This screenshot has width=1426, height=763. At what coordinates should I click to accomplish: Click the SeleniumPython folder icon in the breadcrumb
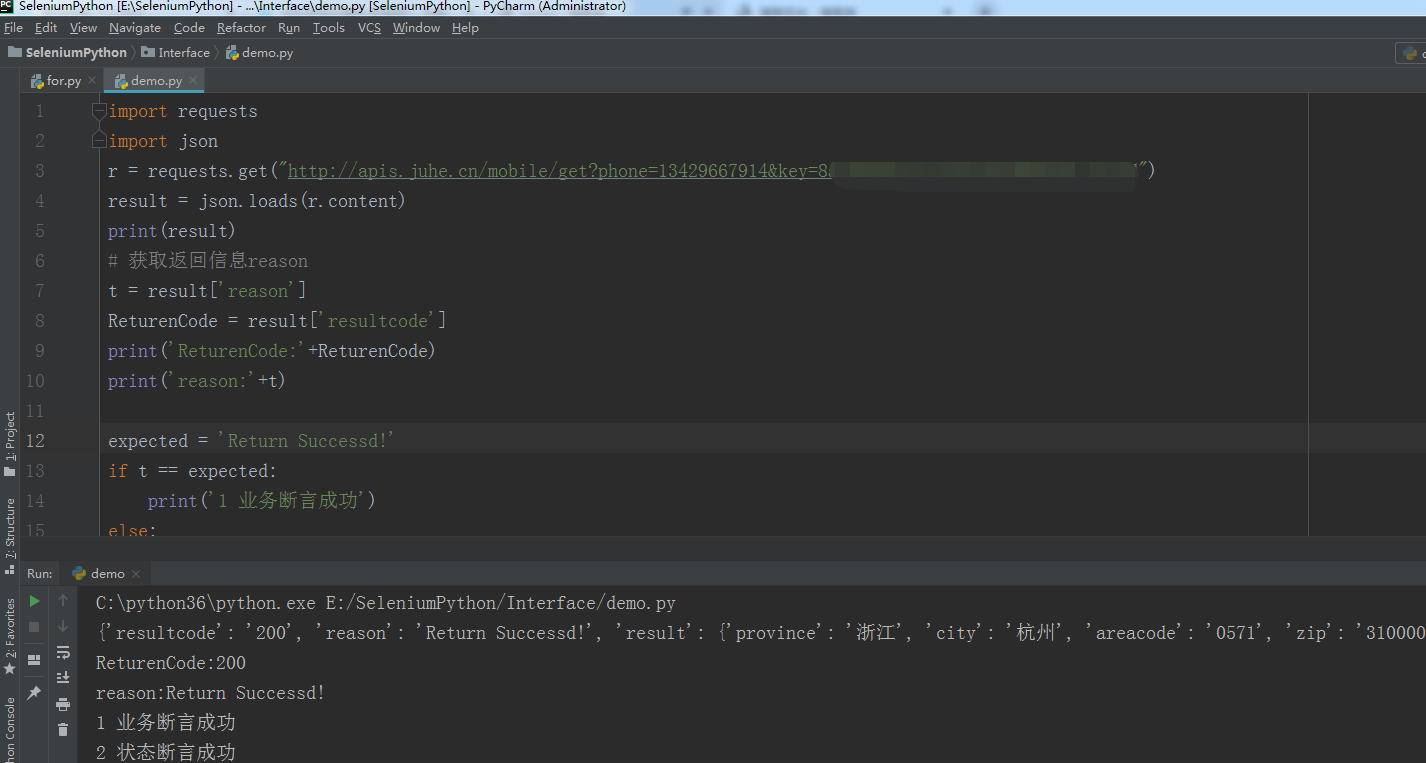tap(15, 52)
